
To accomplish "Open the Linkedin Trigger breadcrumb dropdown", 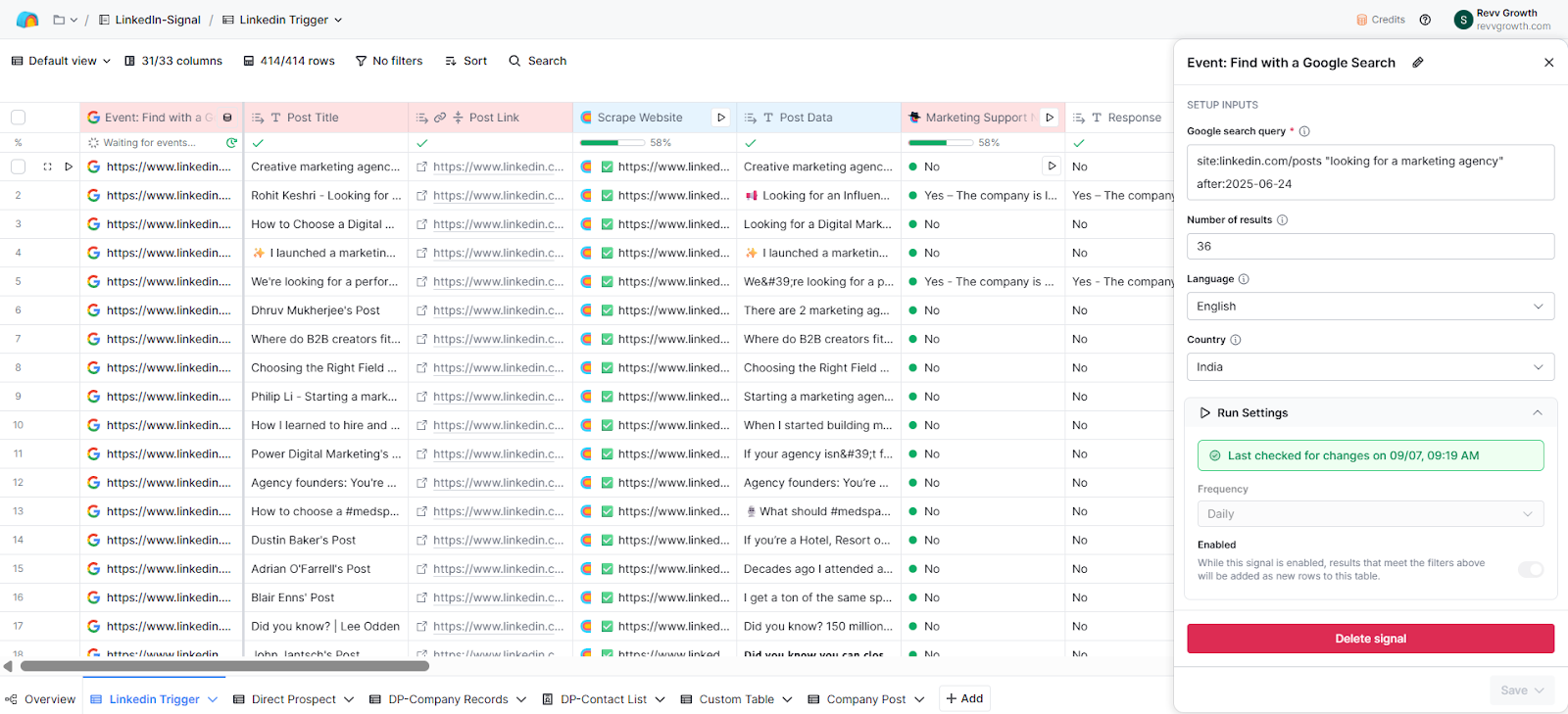I will (x=338, y=20).
